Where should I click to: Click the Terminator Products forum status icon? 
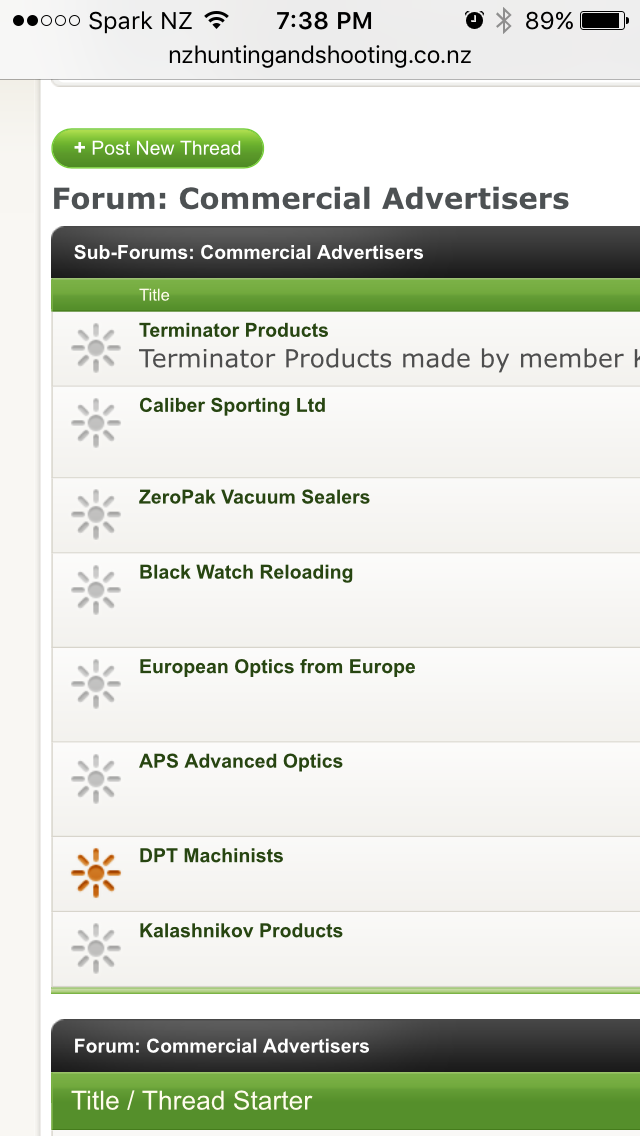pyautogui.click(x=96, y=348)
